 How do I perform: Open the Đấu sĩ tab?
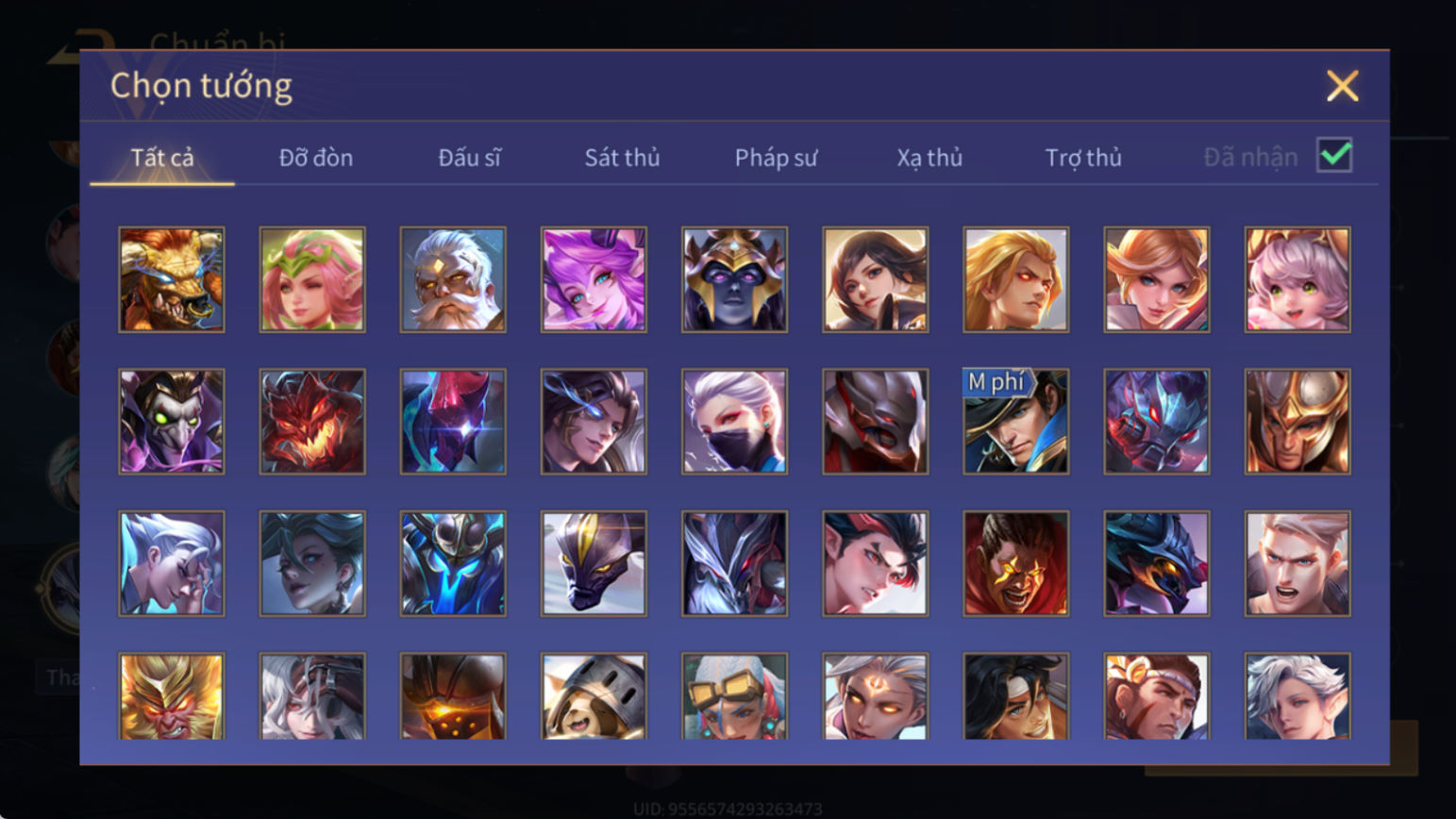click(x=469, y=158)
